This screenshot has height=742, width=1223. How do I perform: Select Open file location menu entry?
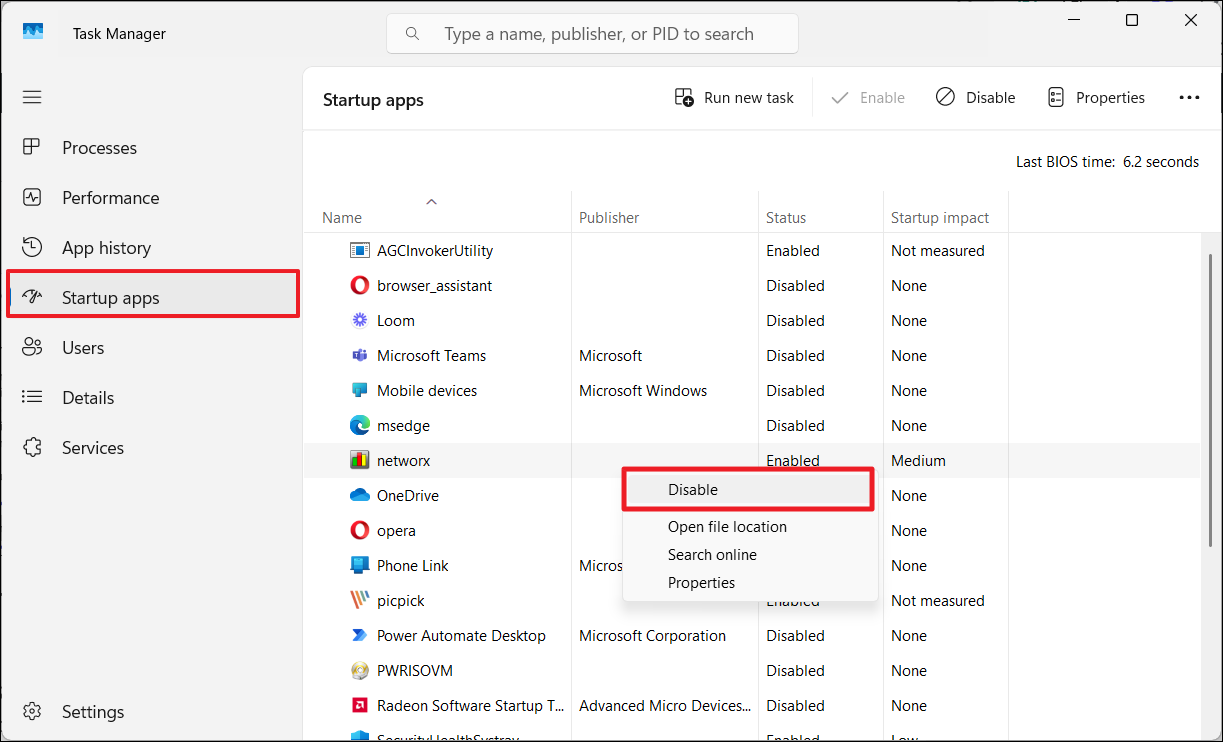pyautogui.click(x=727, y=527)
